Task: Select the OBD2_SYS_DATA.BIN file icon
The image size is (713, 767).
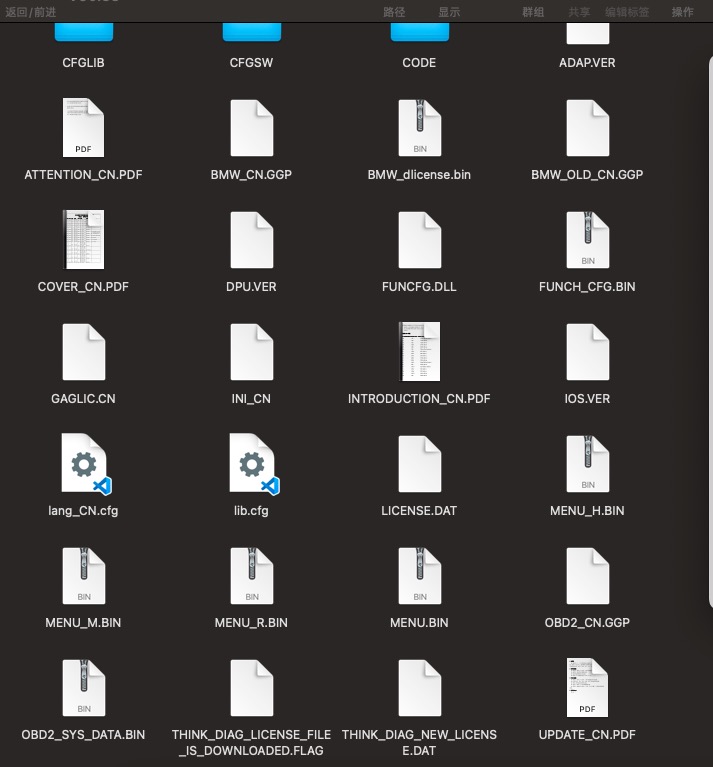Action: click(83, 687)
